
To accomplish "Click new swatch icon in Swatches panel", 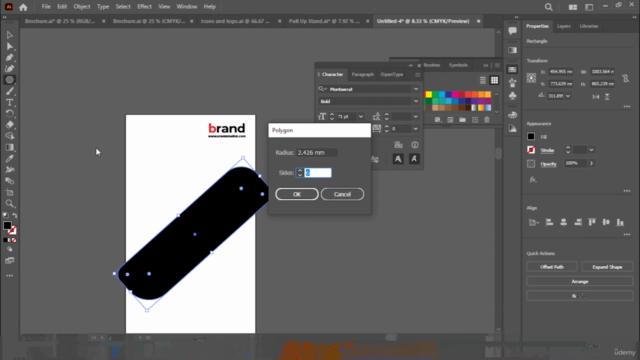I will [475, 120].
